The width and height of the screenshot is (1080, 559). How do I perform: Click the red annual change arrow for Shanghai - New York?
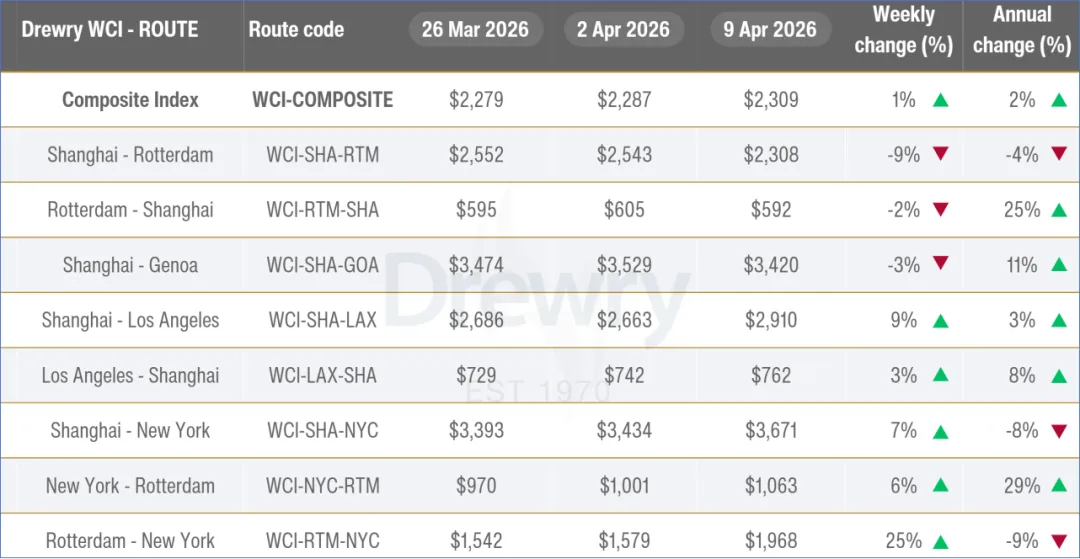(1059, 431)
